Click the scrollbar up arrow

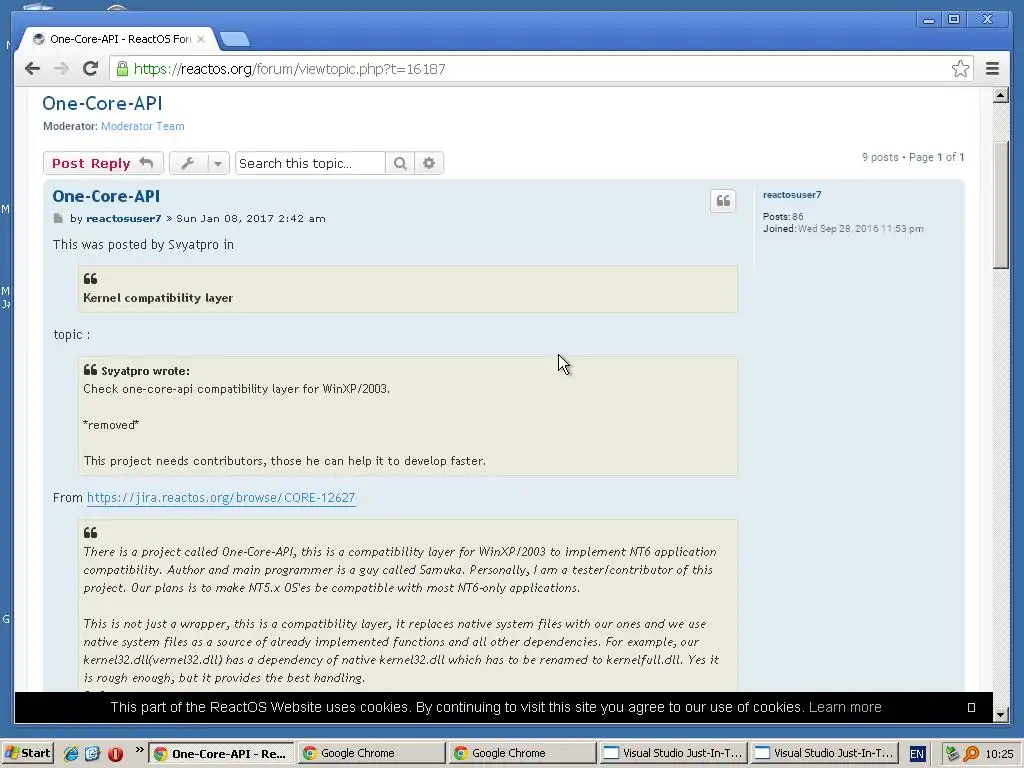1000,95
